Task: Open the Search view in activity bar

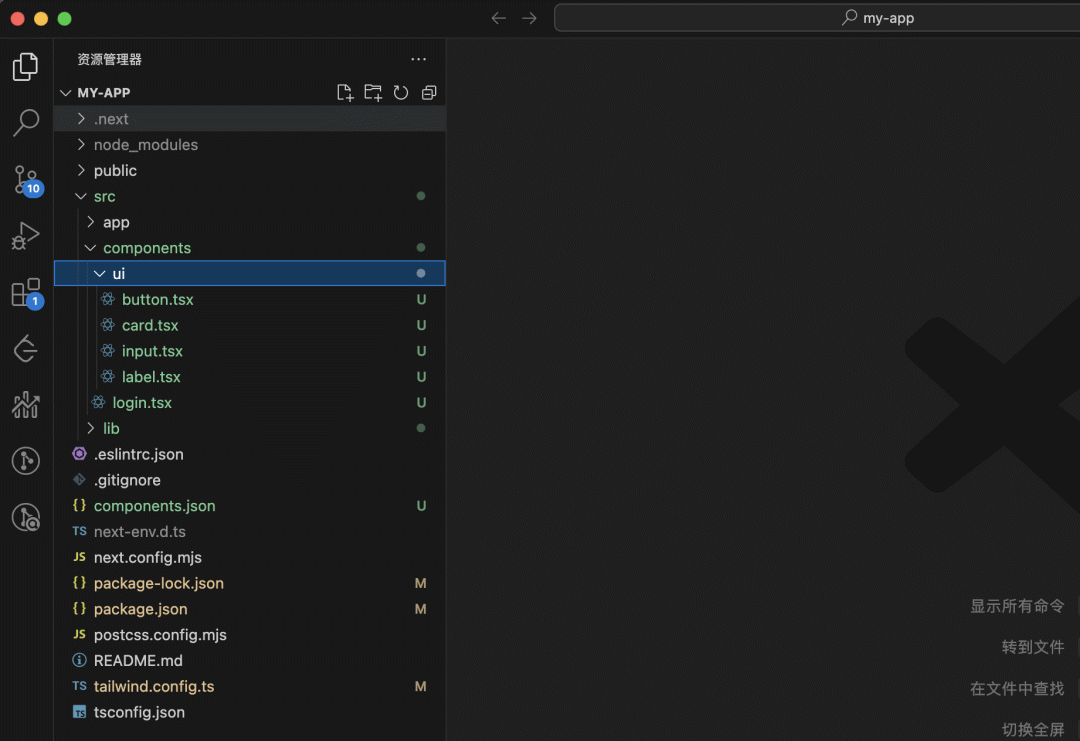Action: click(25, 123)
